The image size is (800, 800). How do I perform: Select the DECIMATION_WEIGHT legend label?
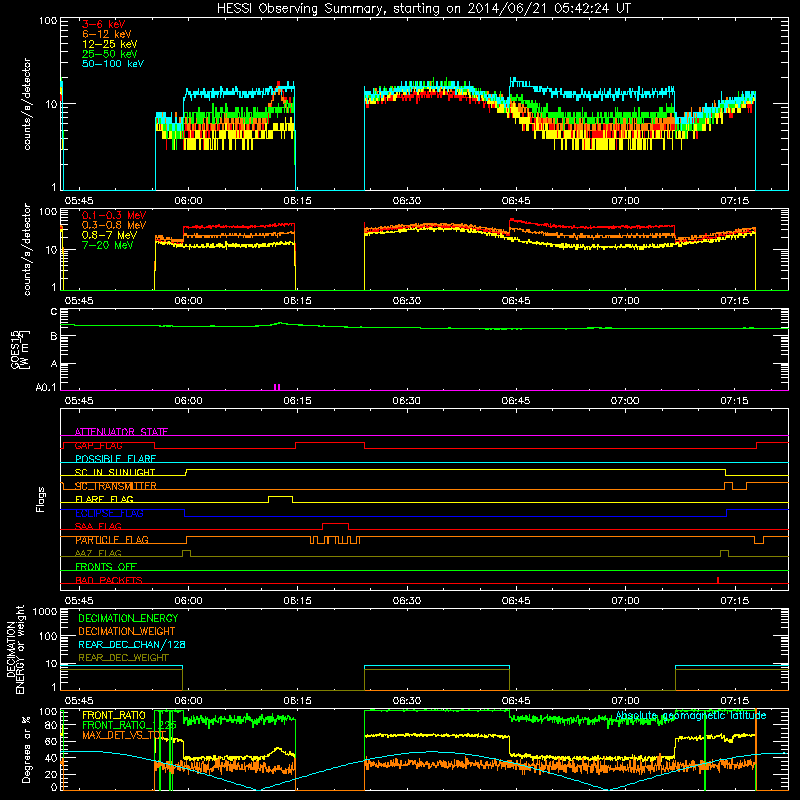coord(127,631)
